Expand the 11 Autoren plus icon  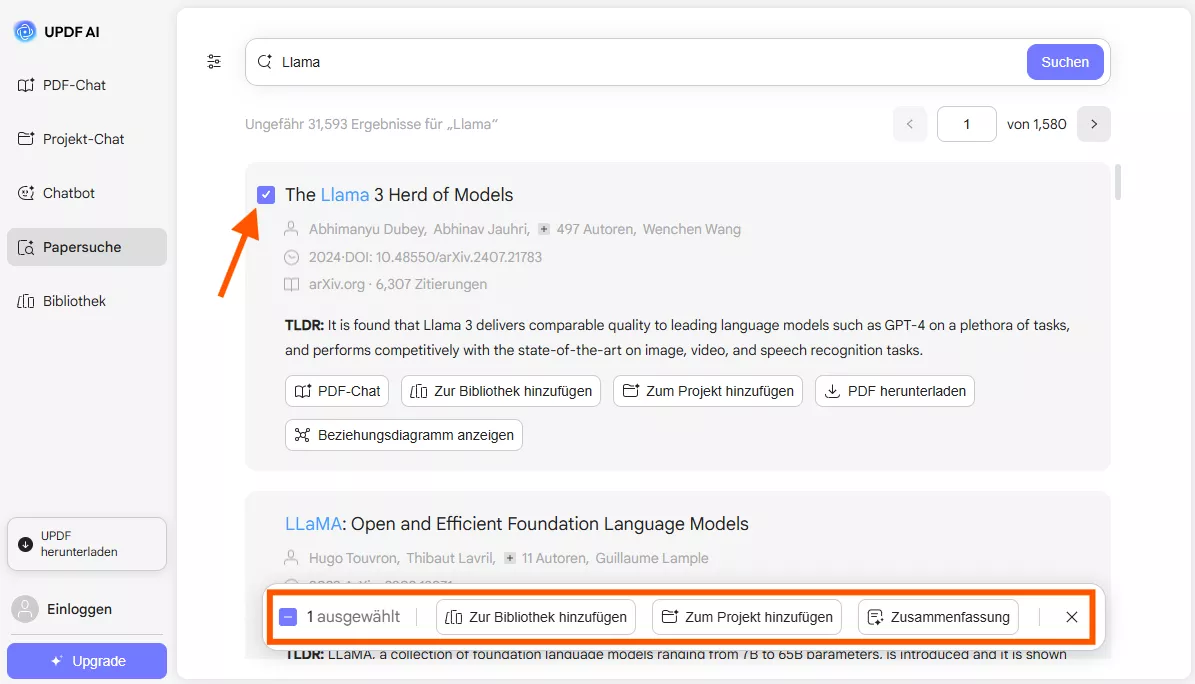point(510,558)
